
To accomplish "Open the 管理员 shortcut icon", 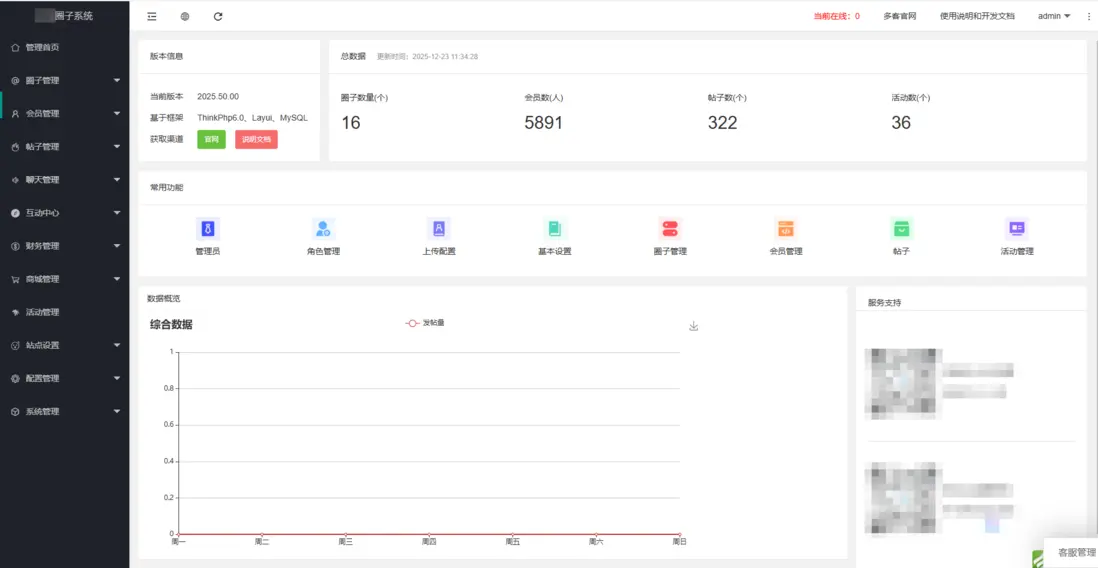I will click(208, 228).
